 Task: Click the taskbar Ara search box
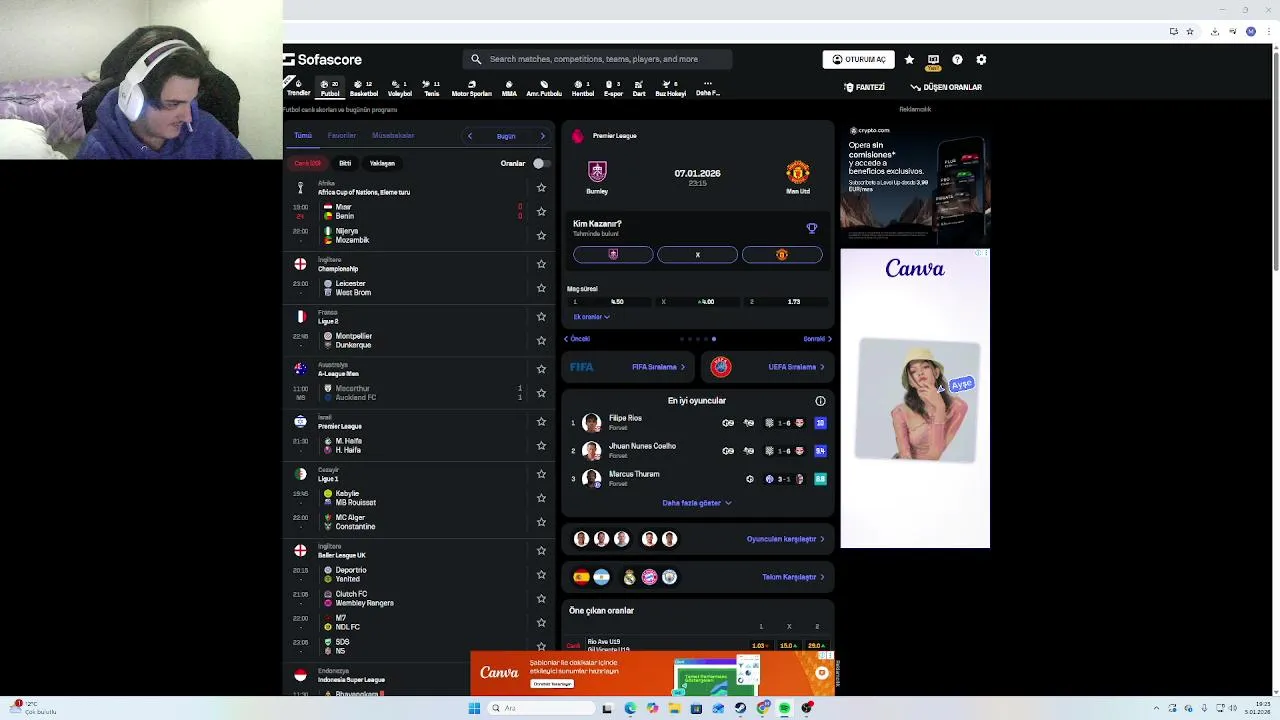[x=540, y=708]
